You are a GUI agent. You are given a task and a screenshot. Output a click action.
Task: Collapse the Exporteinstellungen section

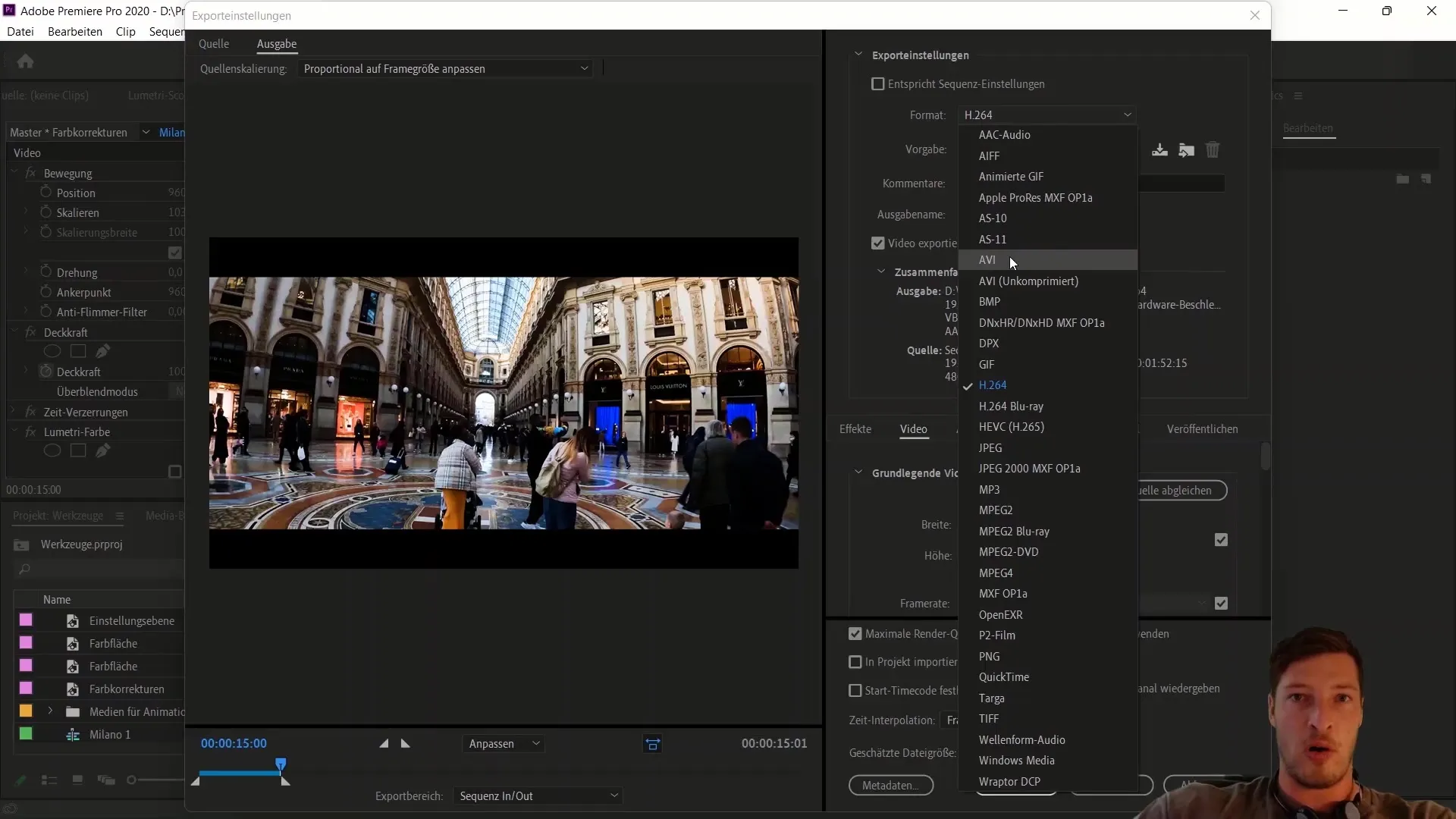(858, 55)
